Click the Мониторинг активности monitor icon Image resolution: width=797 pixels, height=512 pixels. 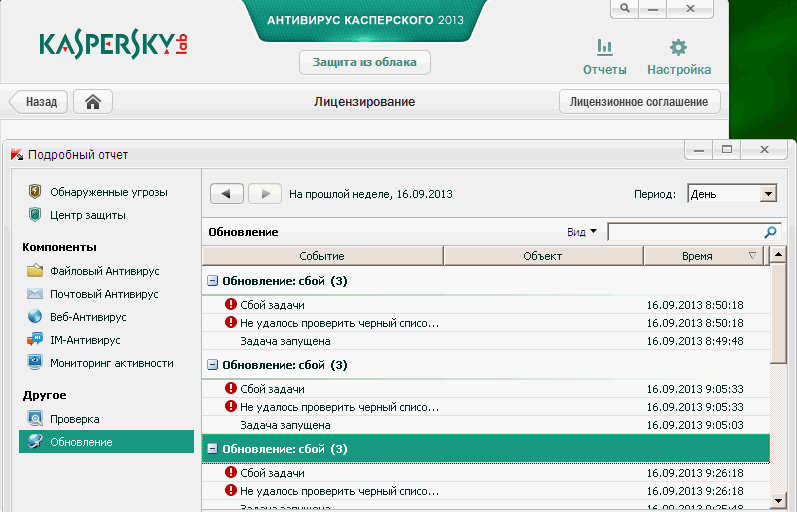click(35, 363)
